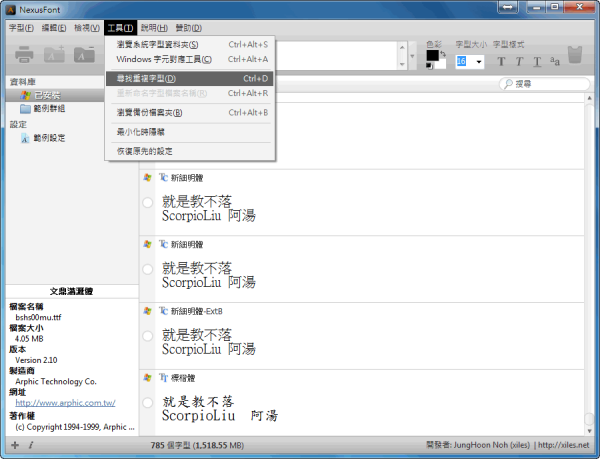Viewport: 600px width, 459px height.
Task: Choose 瀏覽系統字型資料夾(S) menu item
Action: pos(190,45)
